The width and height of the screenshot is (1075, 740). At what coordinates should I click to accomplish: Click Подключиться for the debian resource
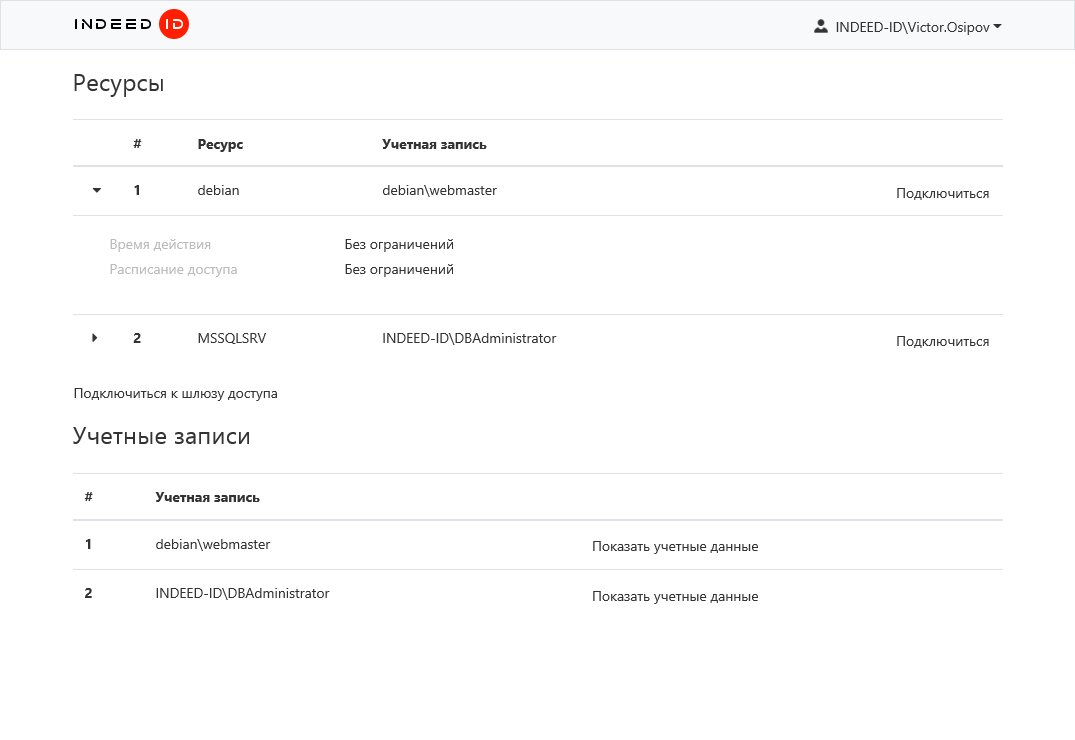pyautogui.click(x=942, y=193)
